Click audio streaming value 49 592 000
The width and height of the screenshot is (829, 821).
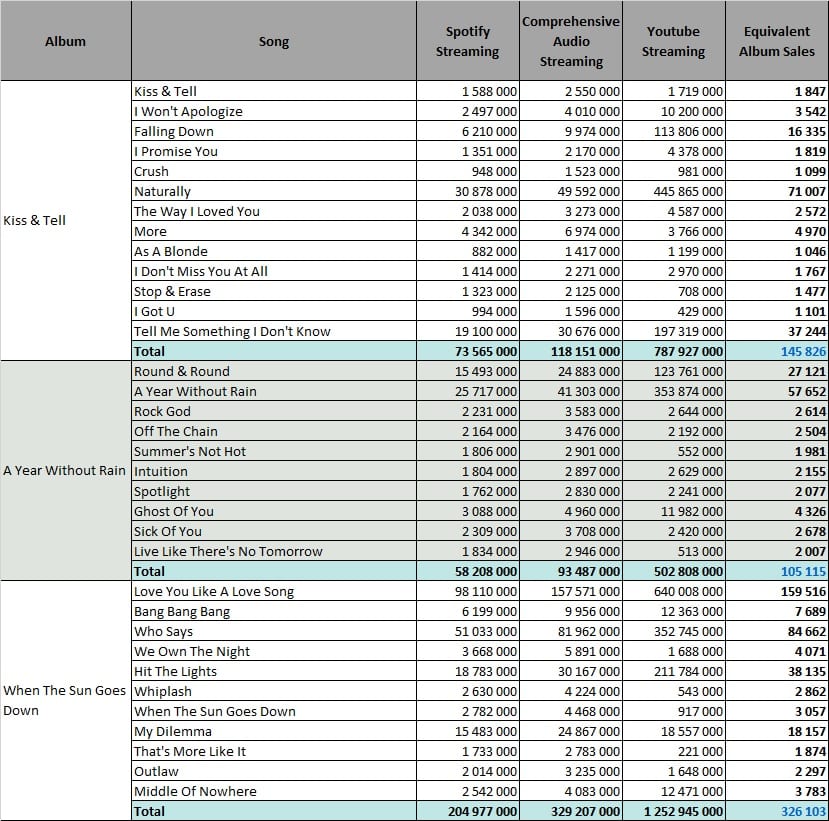(x=571, y=191)
